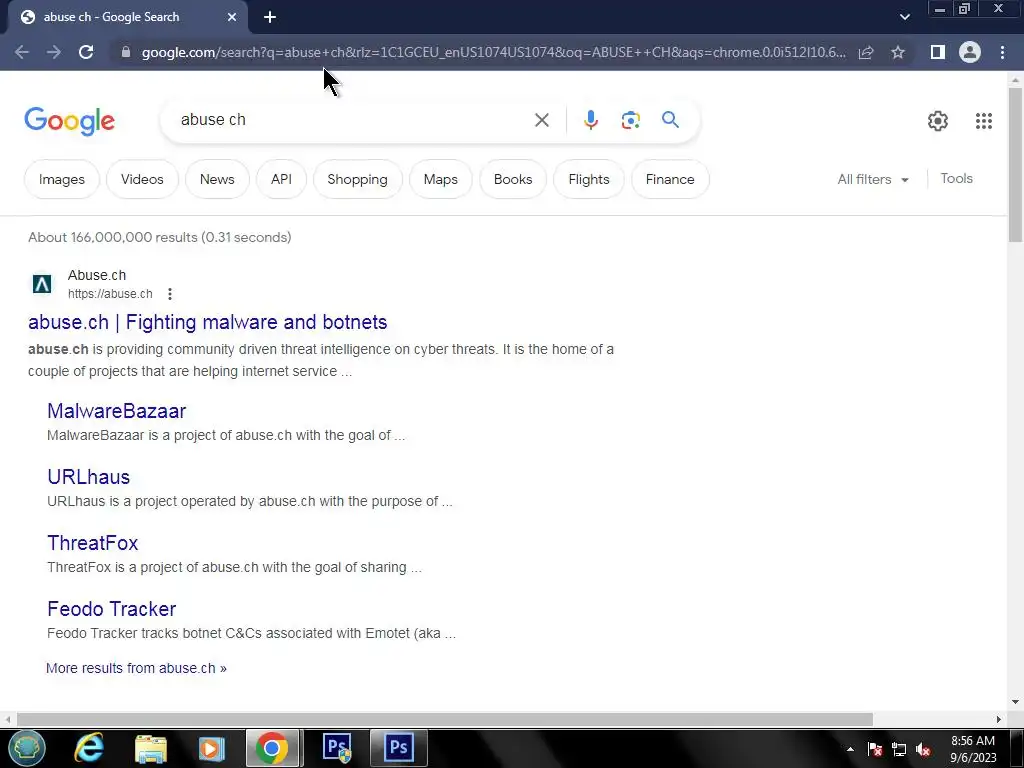Click More results from abuse.ch
1024x768 pixels.
[x=136, y=668]
